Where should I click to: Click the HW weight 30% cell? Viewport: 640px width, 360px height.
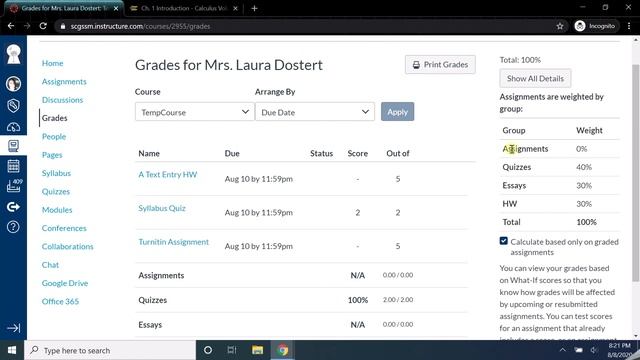pyautogui.click(x=584, y=204)
